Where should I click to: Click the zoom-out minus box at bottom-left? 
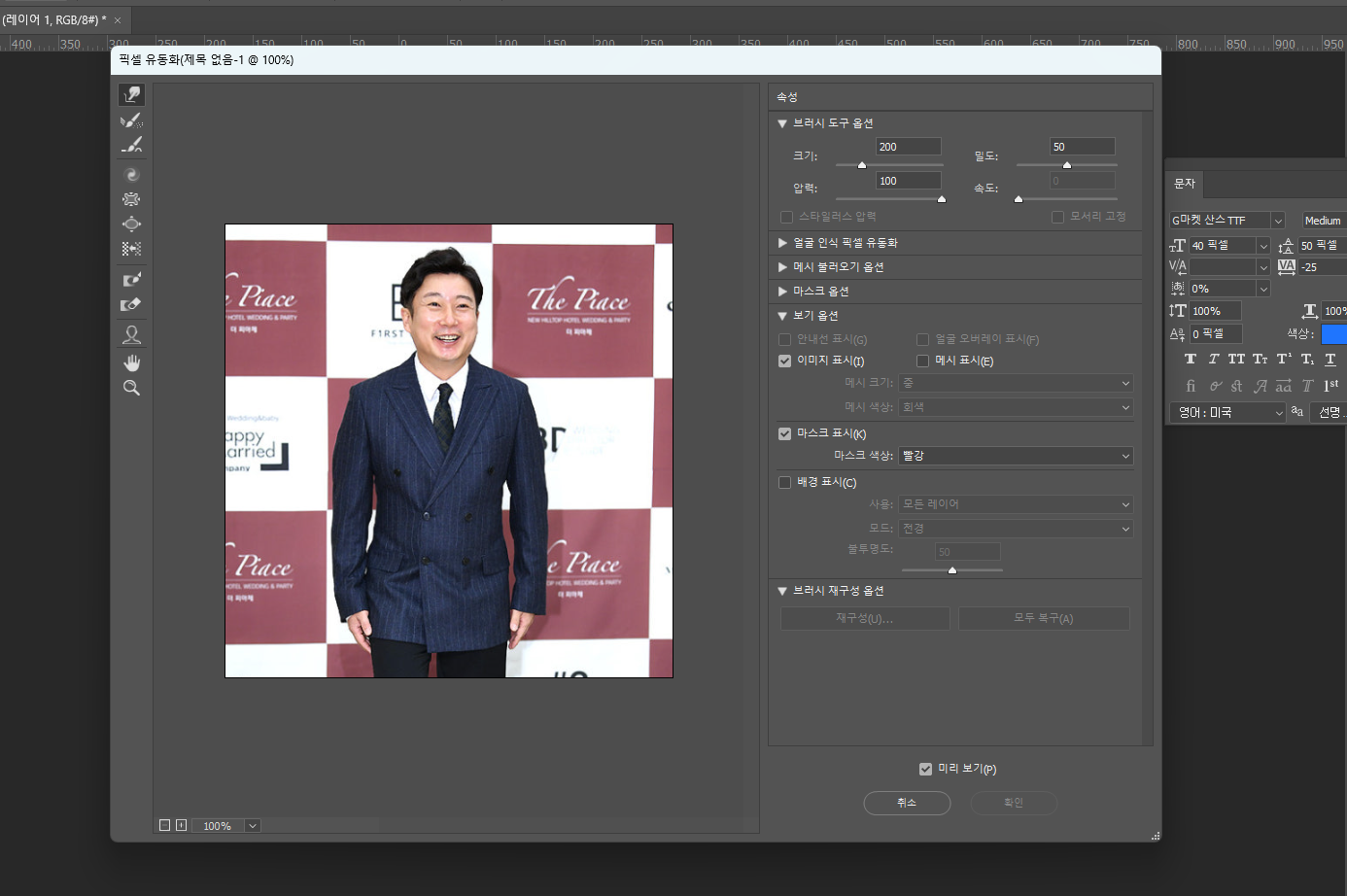tap(165, 825)
